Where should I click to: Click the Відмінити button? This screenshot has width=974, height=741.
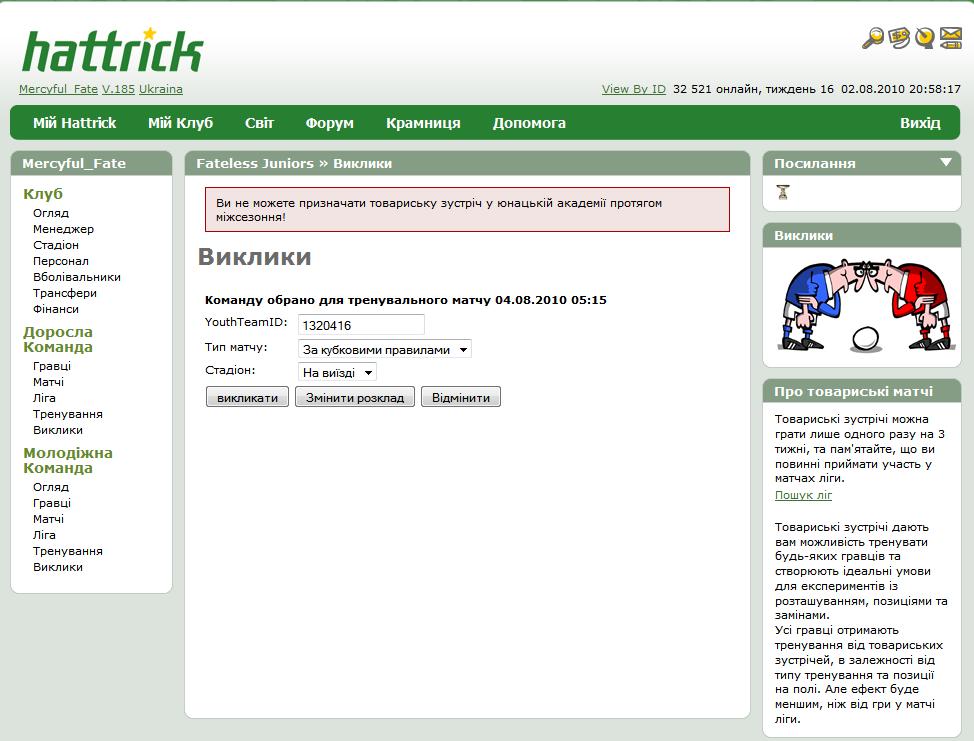(461, 398)
